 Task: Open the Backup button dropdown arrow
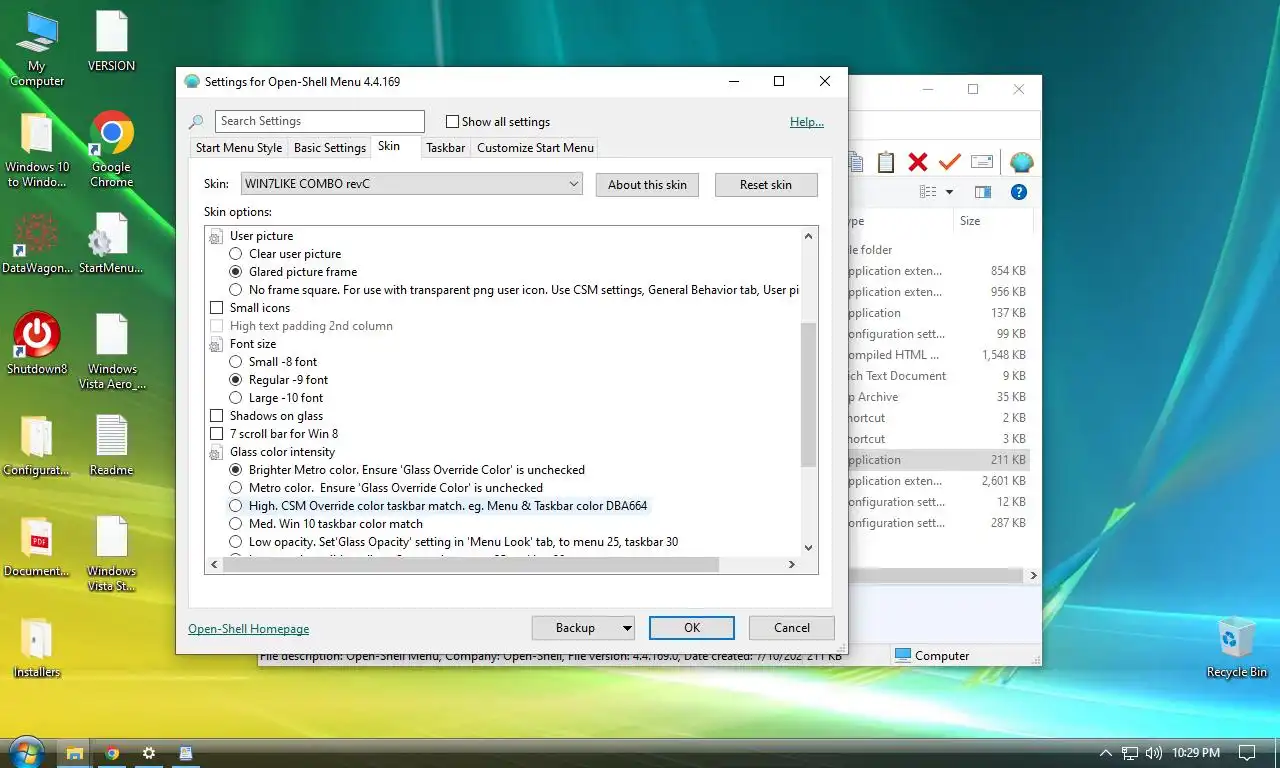click(627, 628)
